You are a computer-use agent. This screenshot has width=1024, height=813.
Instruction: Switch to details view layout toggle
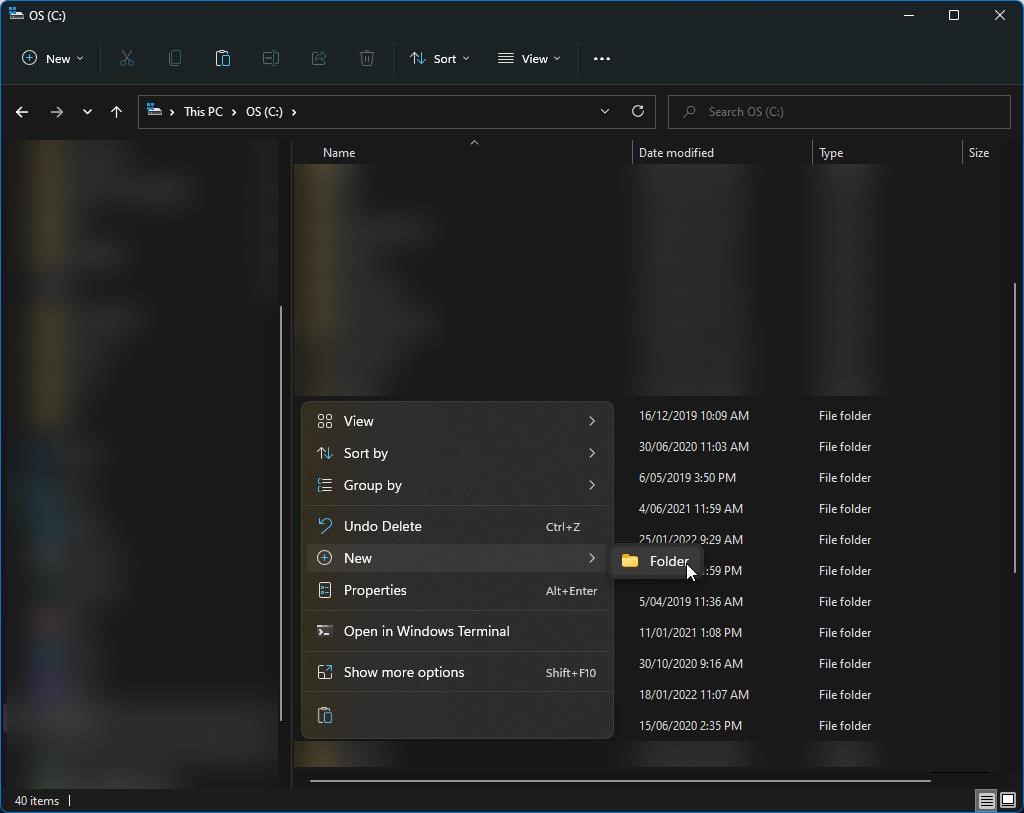pyautogui.click(x=986, y=800)
